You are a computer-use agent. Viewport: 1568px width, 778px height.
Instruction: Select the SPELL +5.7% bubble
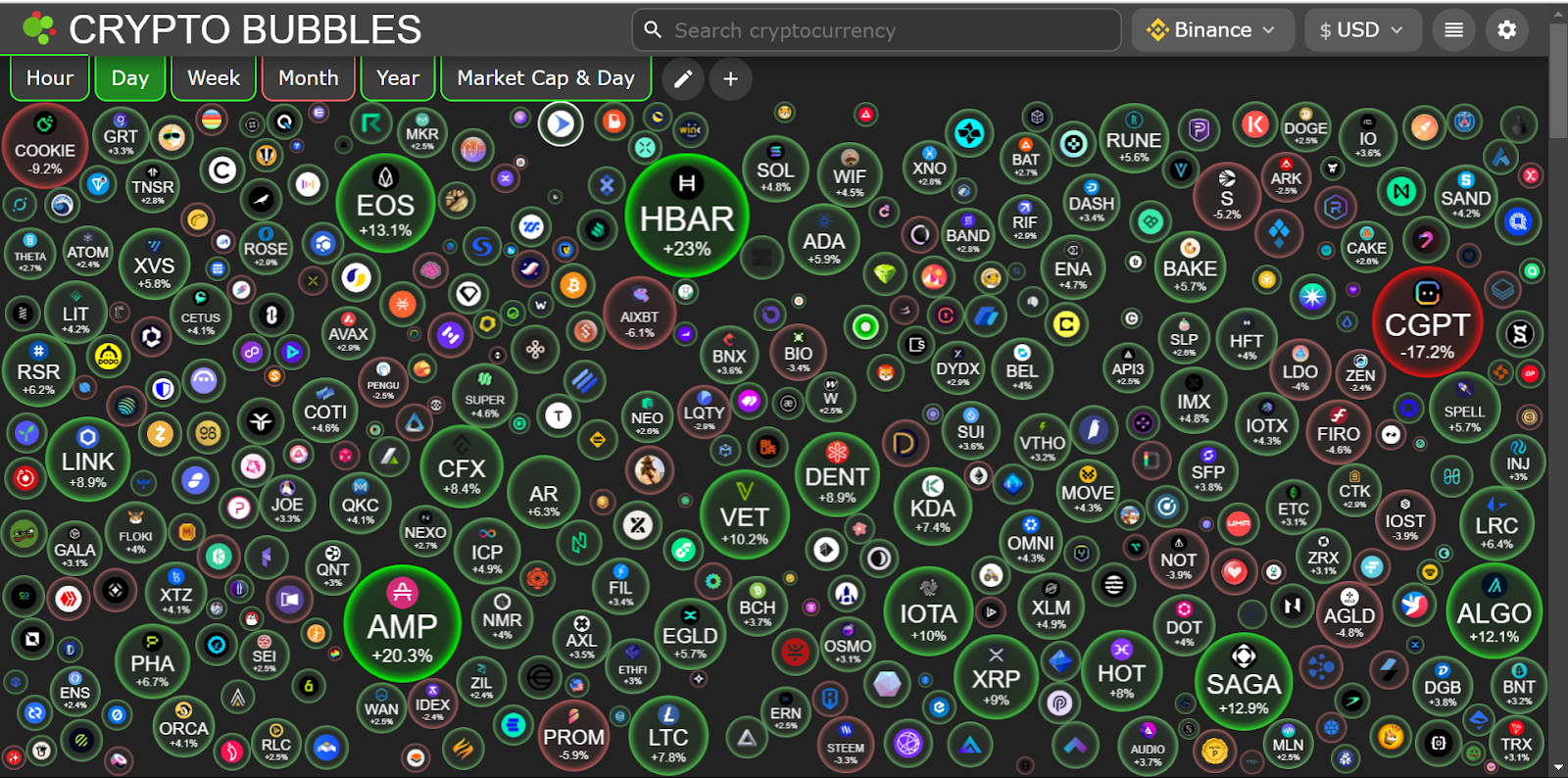pos(1464,406)
